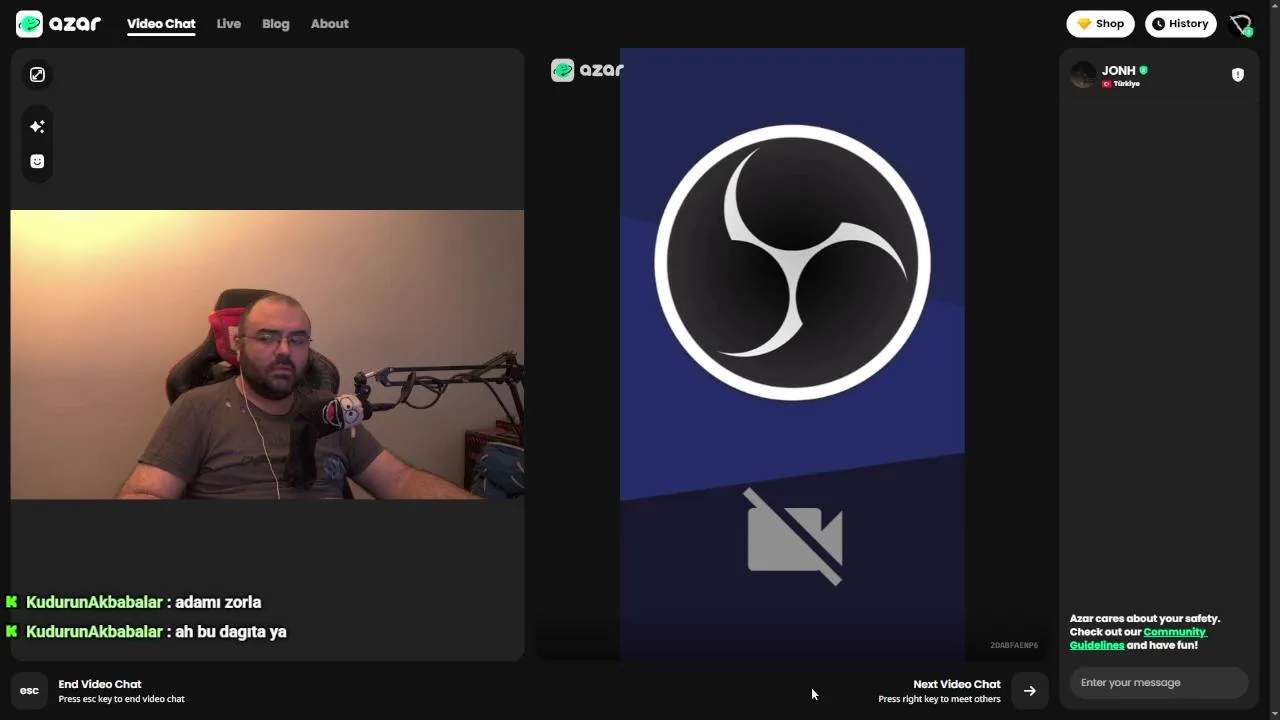Focus the Enter your message field
The image size is (1280, 720).
pos(1158,683)
